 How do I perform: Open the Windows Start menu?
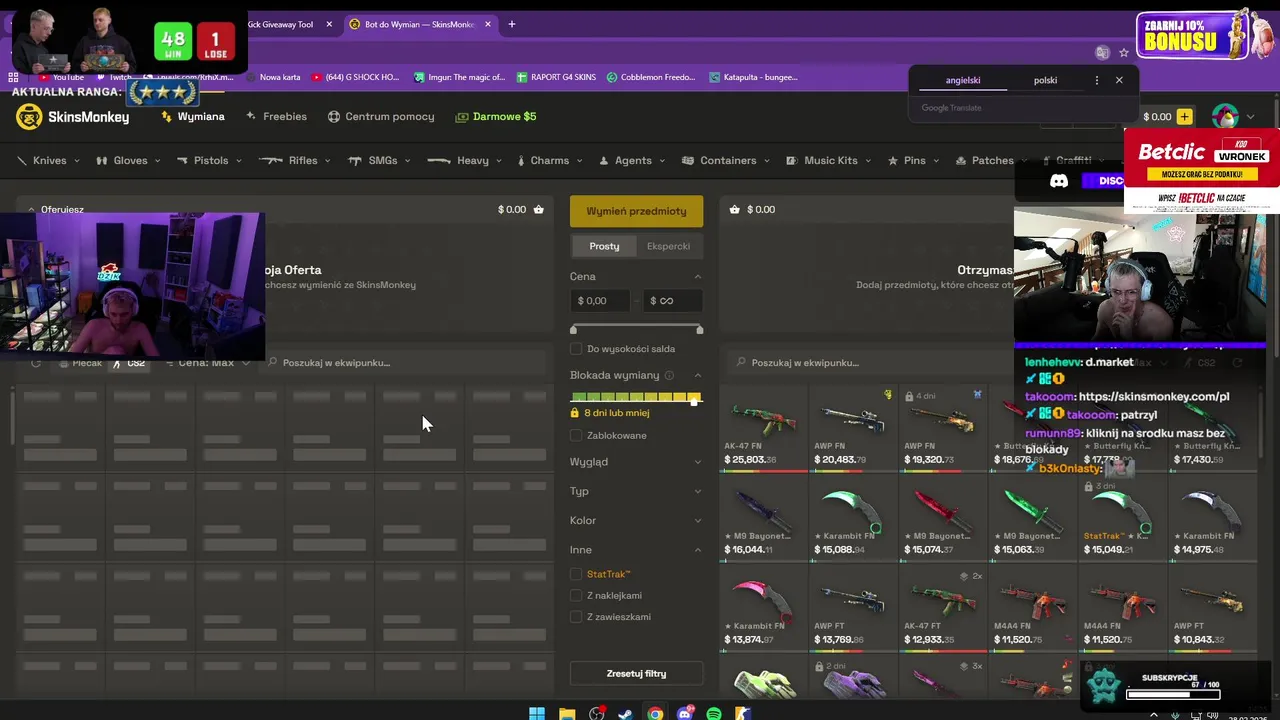coord(537,713)
